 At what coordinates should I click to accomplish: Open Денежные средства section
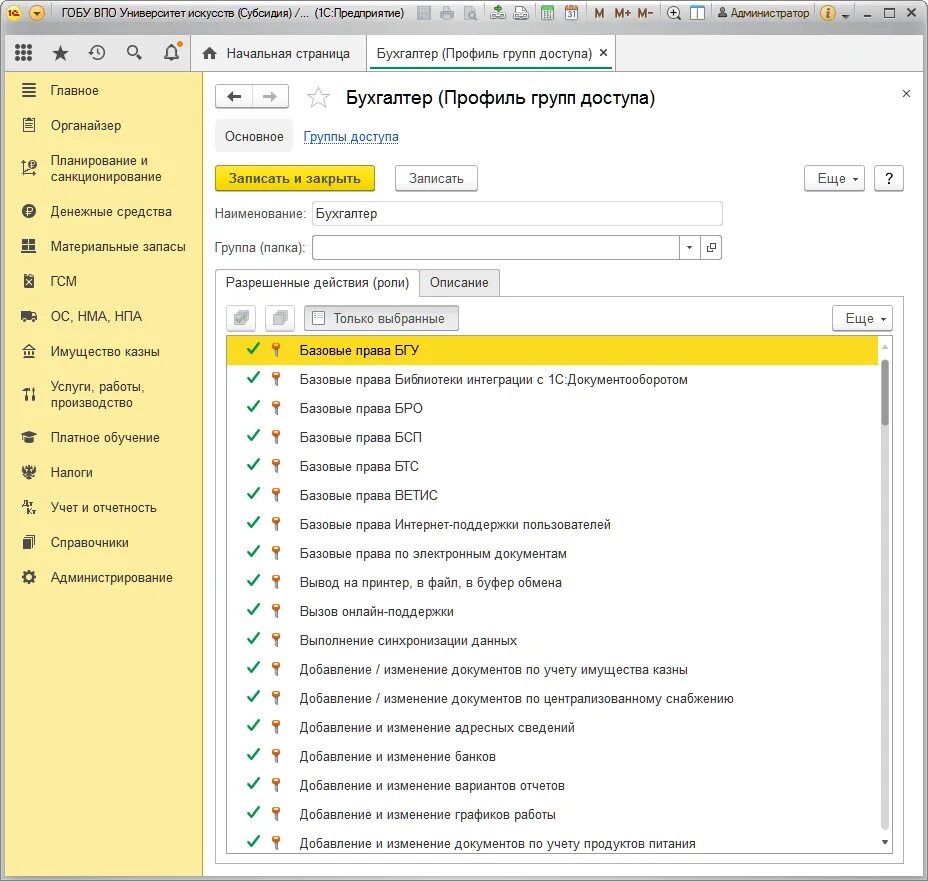point(111,211)
